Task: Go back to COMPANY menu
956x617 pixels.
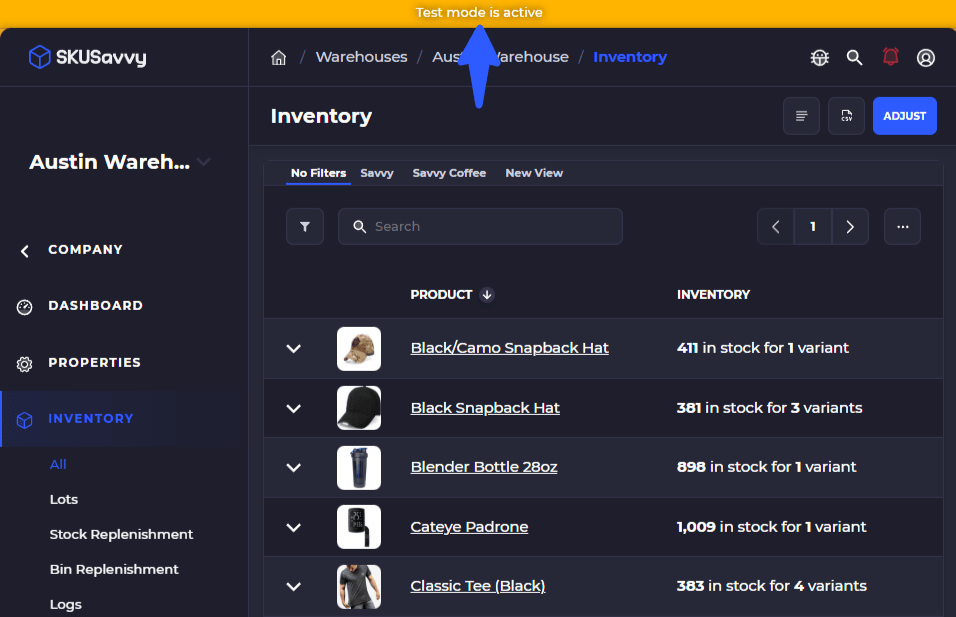Action: coord(85,249)
